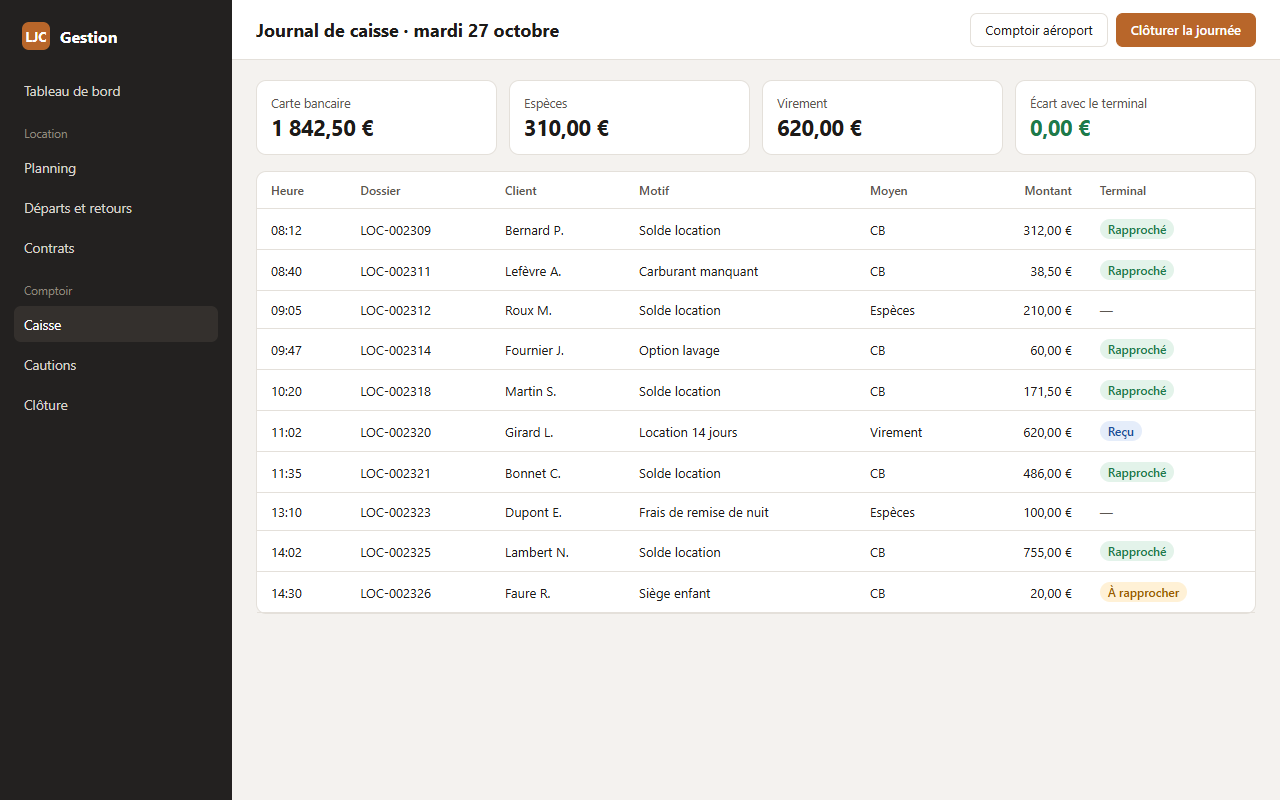Select Caisse in the sidebar
The height and width of the screenshot is (800, 1280).
(116, 325)
